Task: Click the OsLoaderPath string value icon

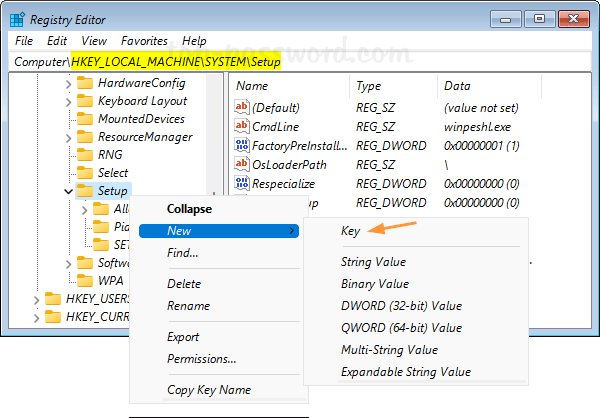Action: pos(241,164)
